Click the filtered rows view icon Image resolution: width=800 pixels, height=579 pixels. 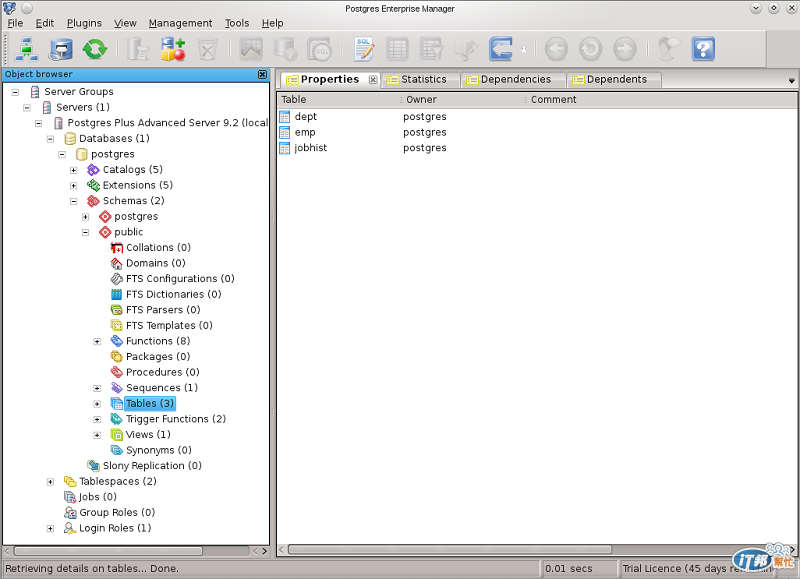pyautogui.click(x=432, y=49)
